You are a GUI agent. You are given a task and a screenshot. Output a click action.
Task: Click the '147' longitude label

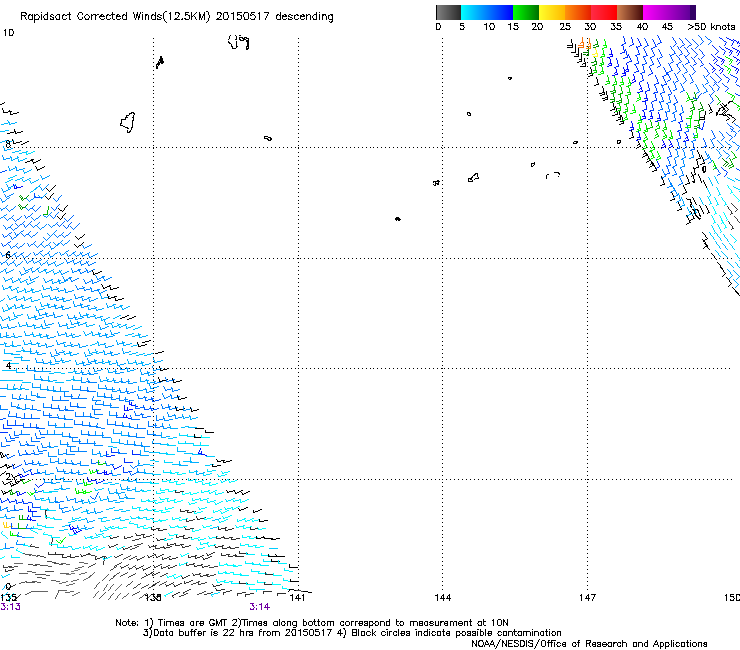588,598
